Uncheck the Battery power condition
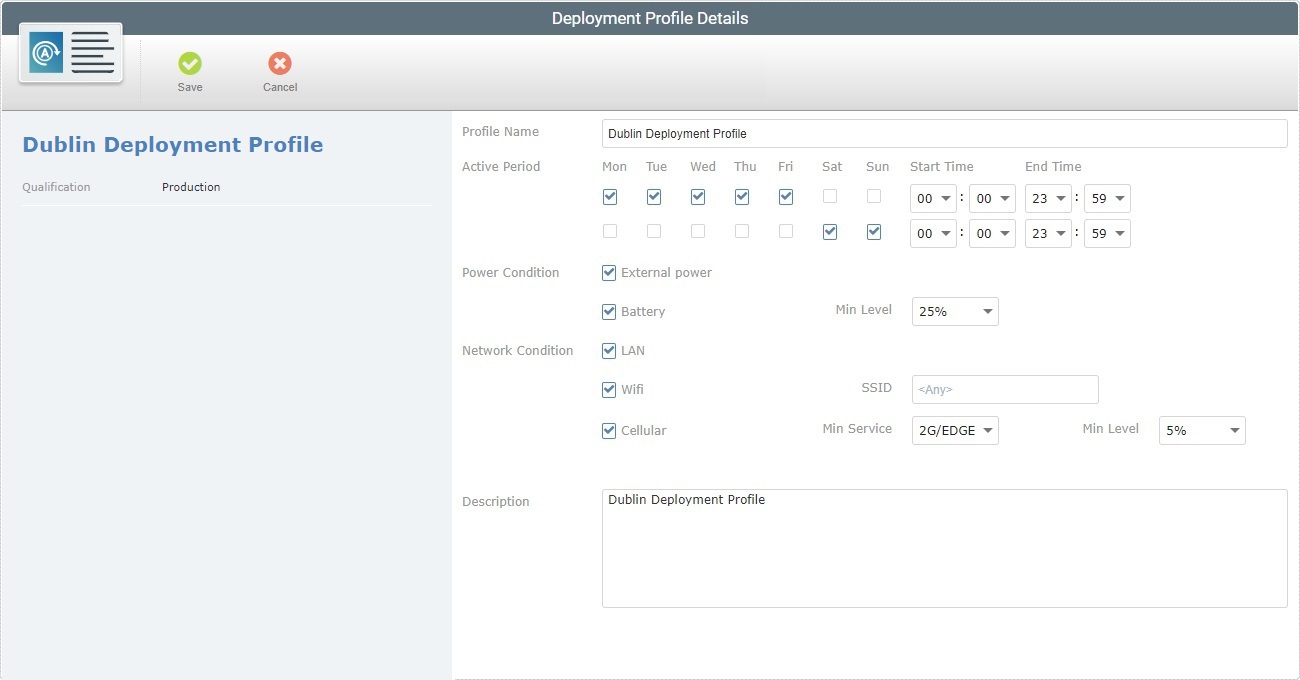The width and height of the screenshot is (1300, 680). (609, 311)
